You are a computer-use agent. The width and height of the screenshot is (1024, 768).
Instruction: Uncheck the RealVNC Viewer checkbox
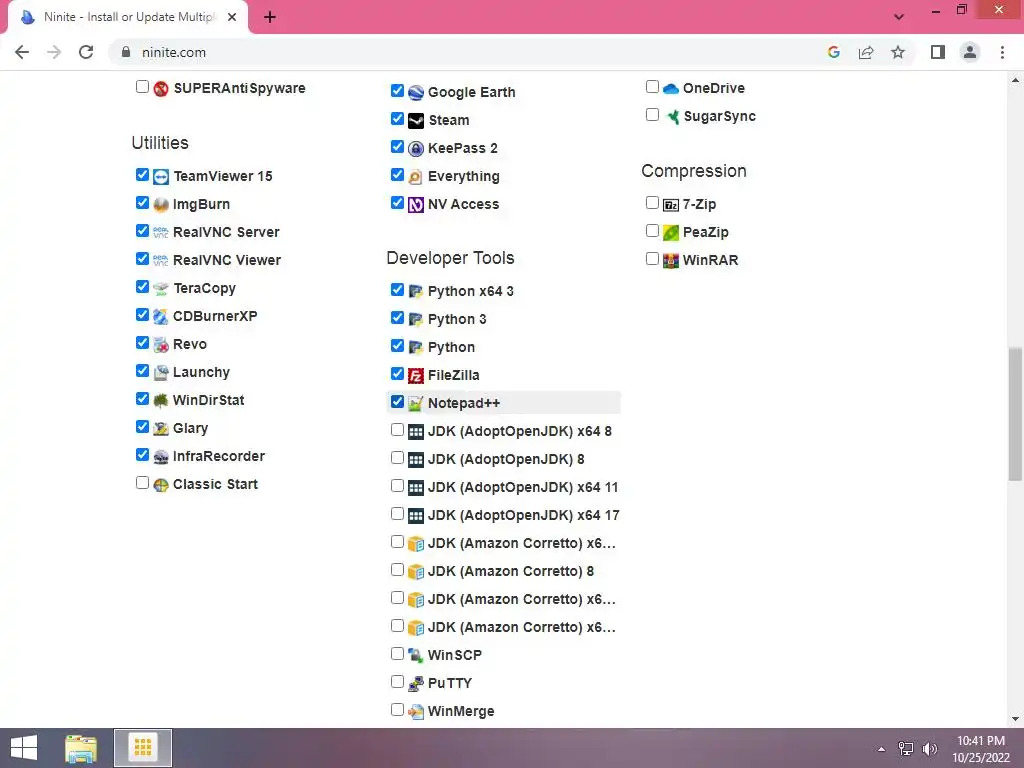tap(142, 259)
